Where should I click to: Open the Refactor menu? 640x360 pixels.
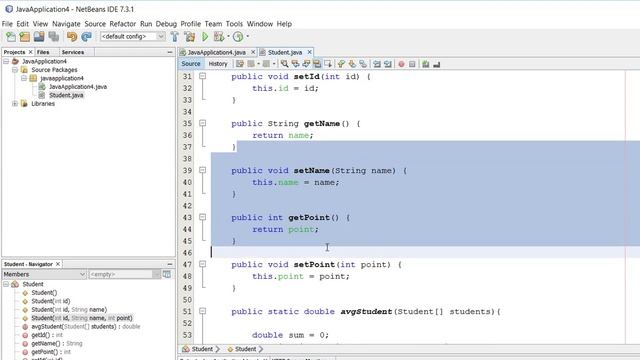pos(122,24)
